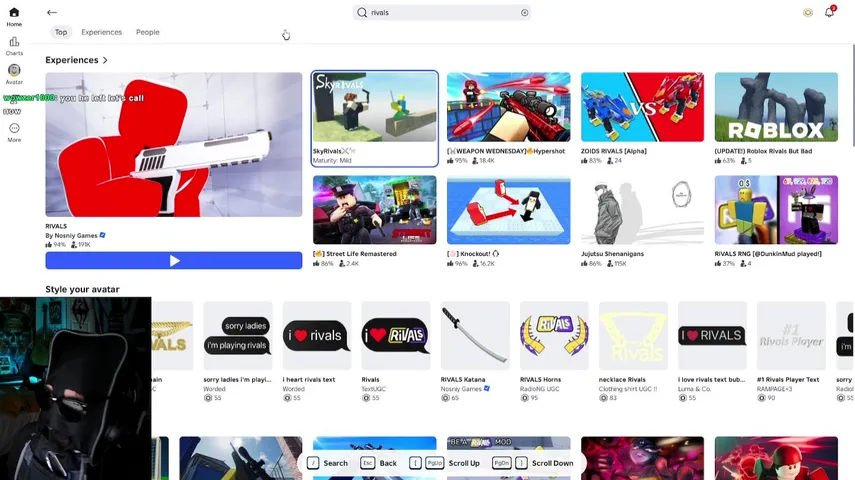855x480 pixels.
Task: Click the Back shortcut hint button
Action: (378, 463)
